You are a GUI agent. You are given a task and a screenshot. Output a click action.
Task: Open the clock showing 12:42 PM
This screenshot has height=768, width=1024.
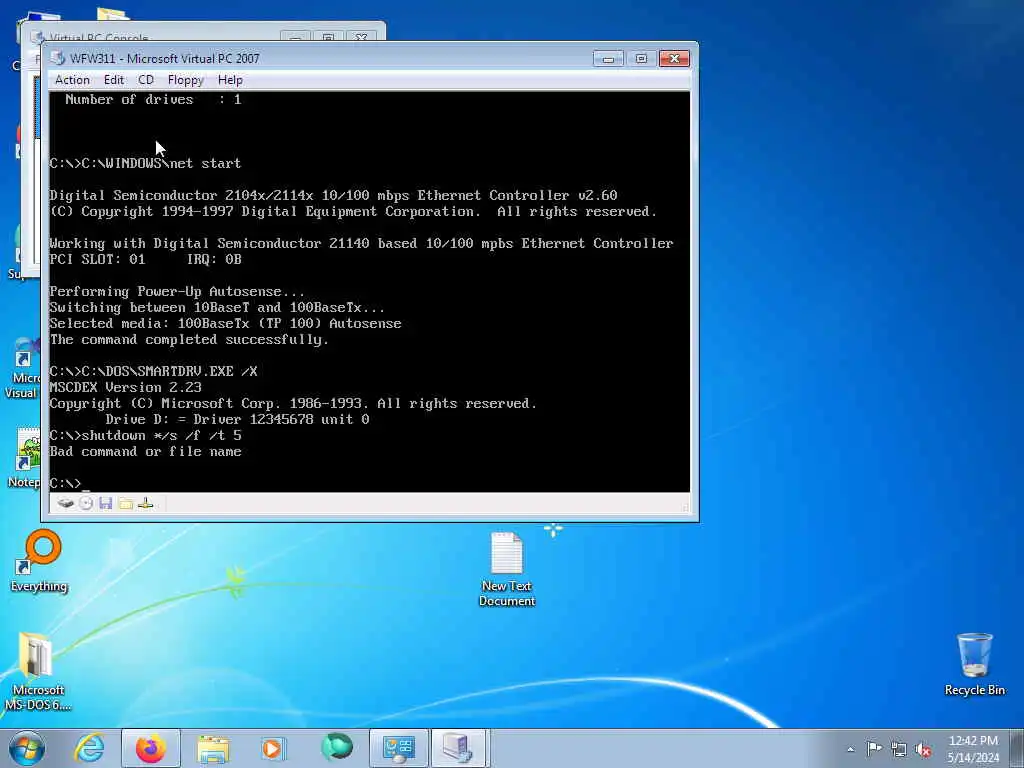click(x=973, y=748)
